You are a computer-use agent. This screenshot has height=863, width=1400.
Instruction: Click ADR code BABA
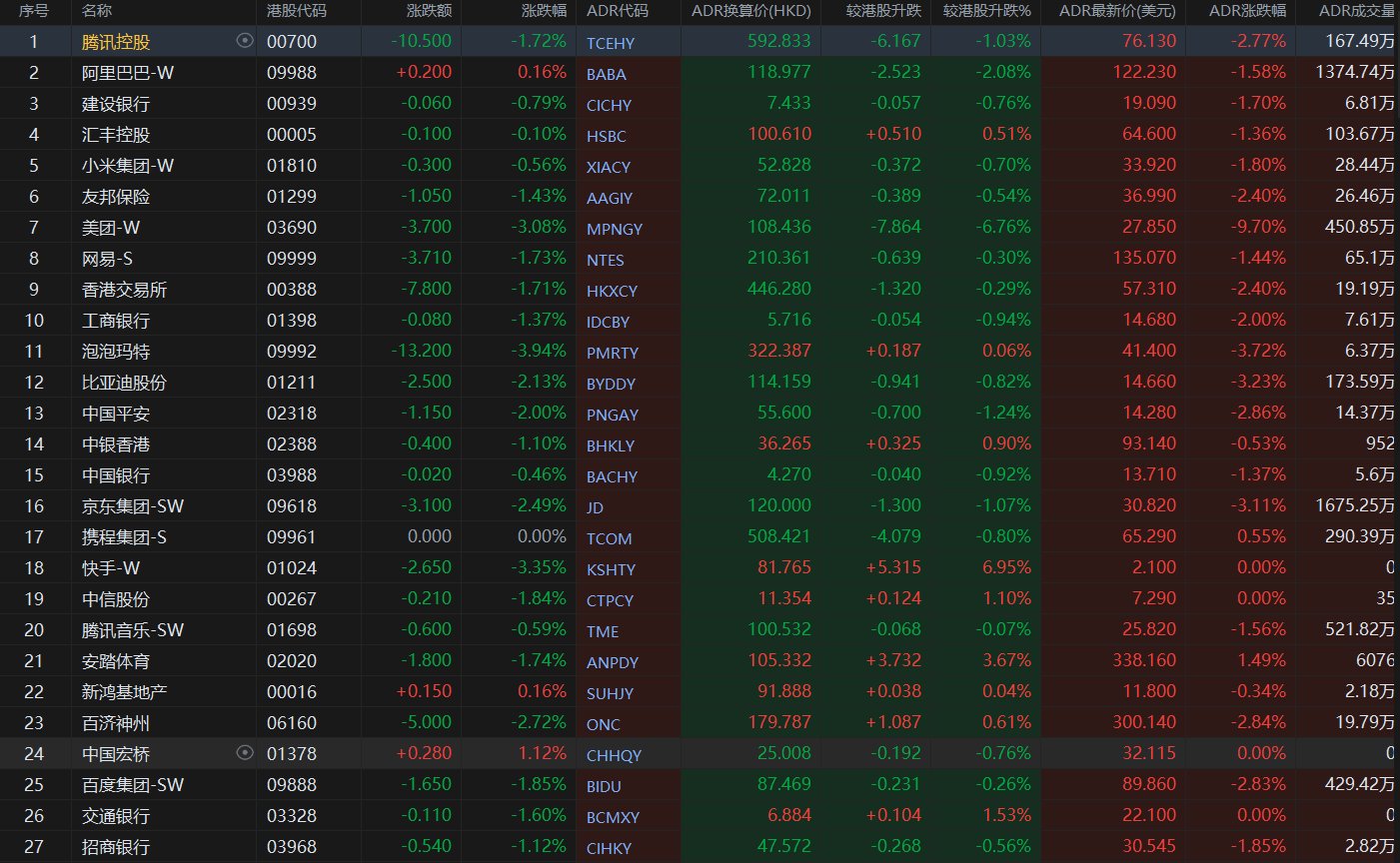607,74
